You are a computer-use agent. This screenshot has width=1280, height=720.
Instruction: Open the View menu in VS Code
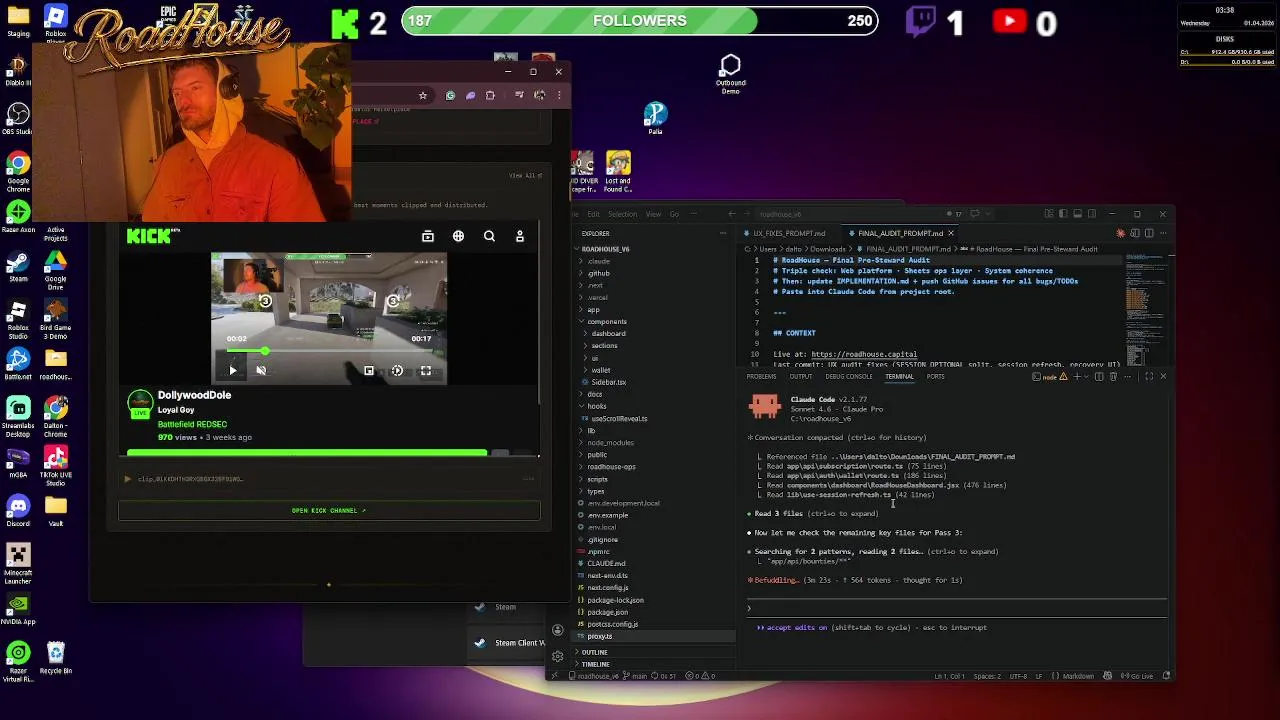point(653,214)
